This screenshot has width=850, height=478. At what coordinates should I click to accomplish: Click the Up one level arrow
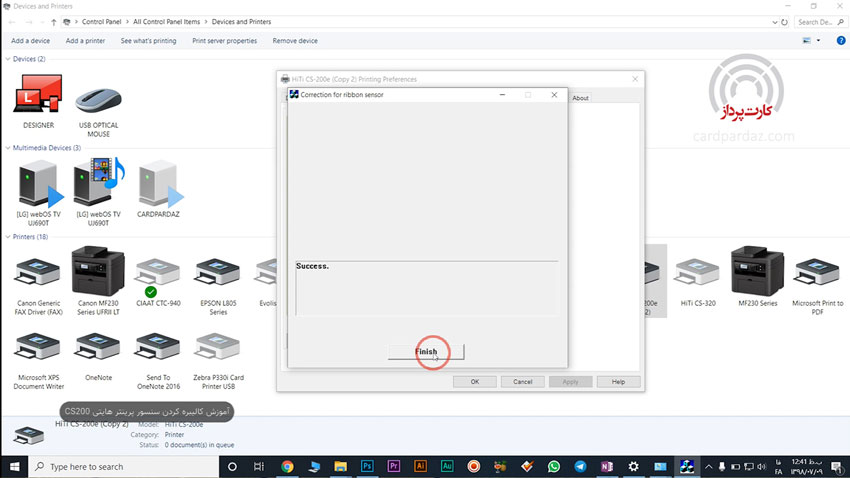(53, 22)
